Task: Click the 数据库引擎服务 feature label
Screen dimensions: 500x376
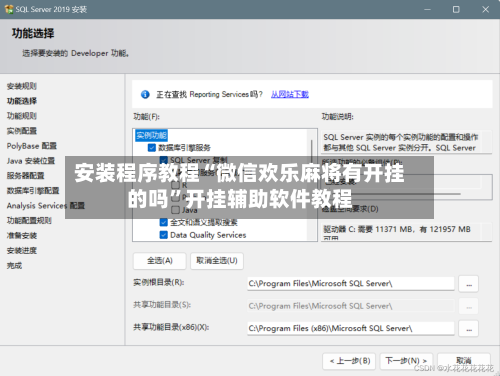Action: click(x=184, y=147)
